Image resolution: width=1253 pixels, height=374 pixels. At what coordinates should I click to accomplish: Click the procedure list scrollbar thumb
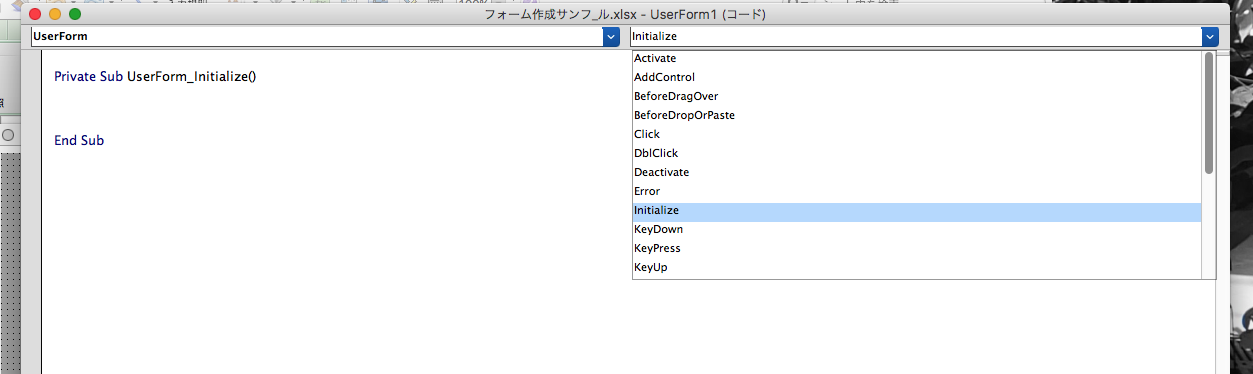pos(1209,112)
